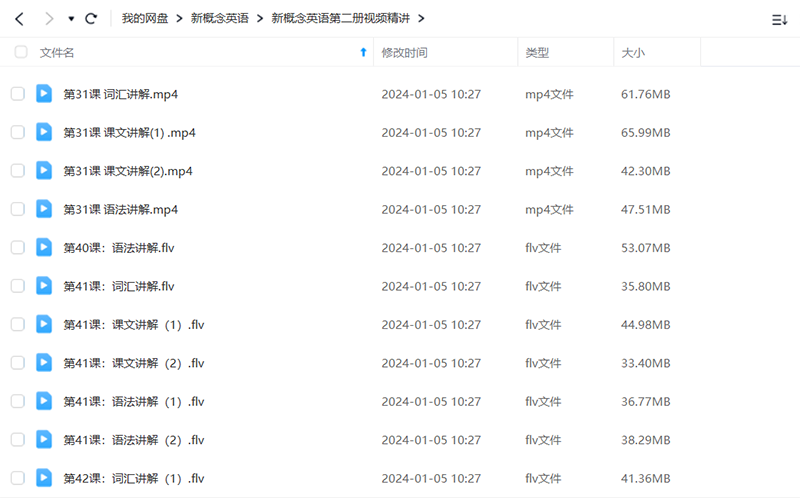Go back with the left arrow
800x498 pixels.
[19, 19]
